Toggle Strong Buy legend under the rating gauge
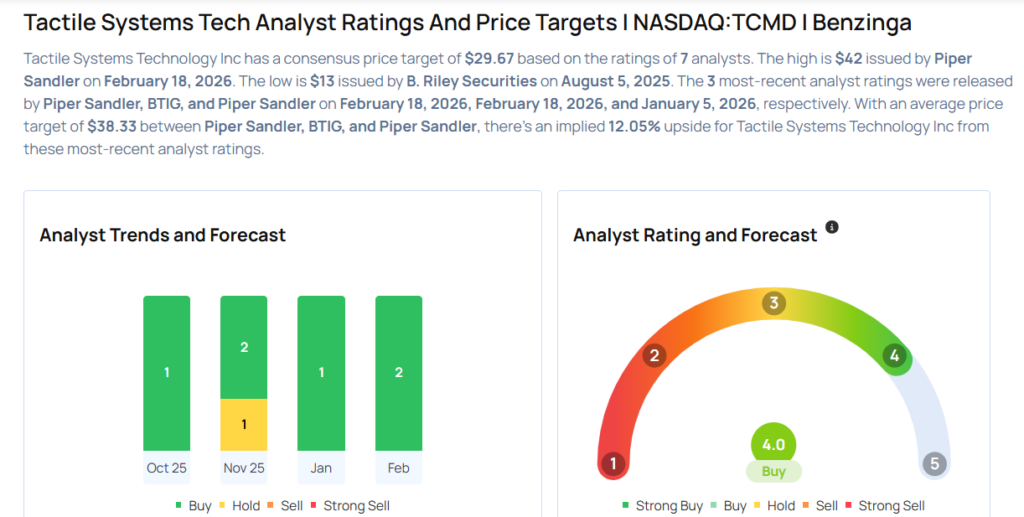 662,506
